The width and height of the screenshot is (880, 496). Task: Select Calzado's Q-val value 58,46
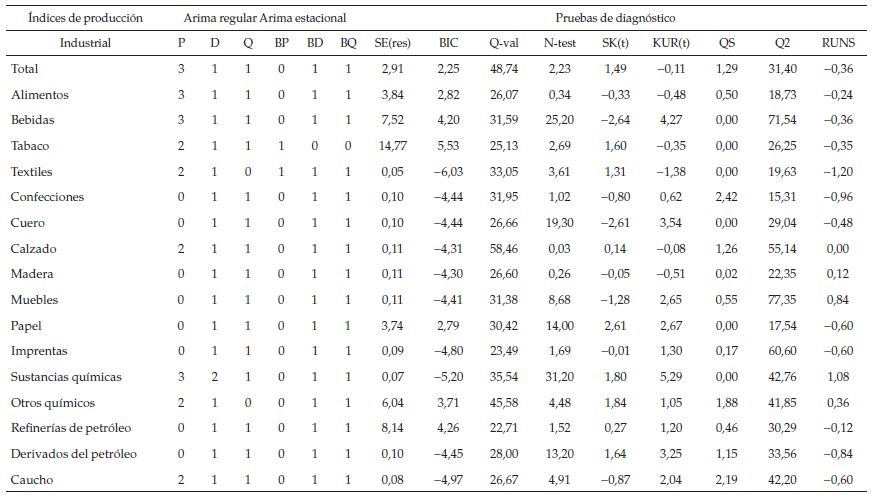[503, 249]
